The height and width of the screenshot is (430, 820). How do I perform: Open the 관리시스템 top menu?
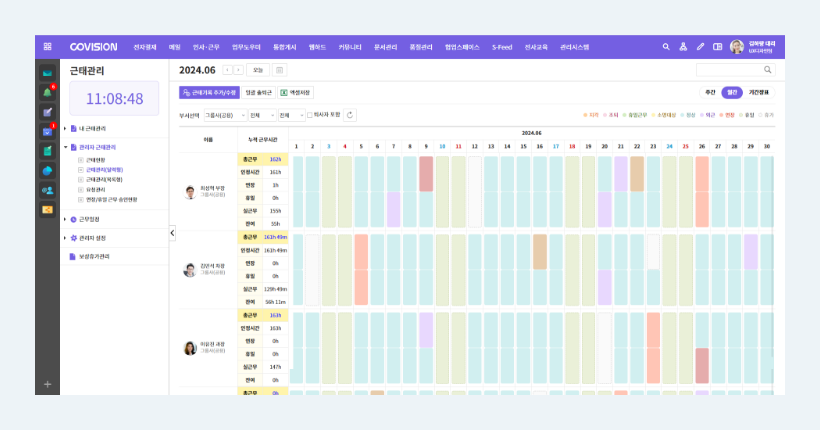(574, 47)
